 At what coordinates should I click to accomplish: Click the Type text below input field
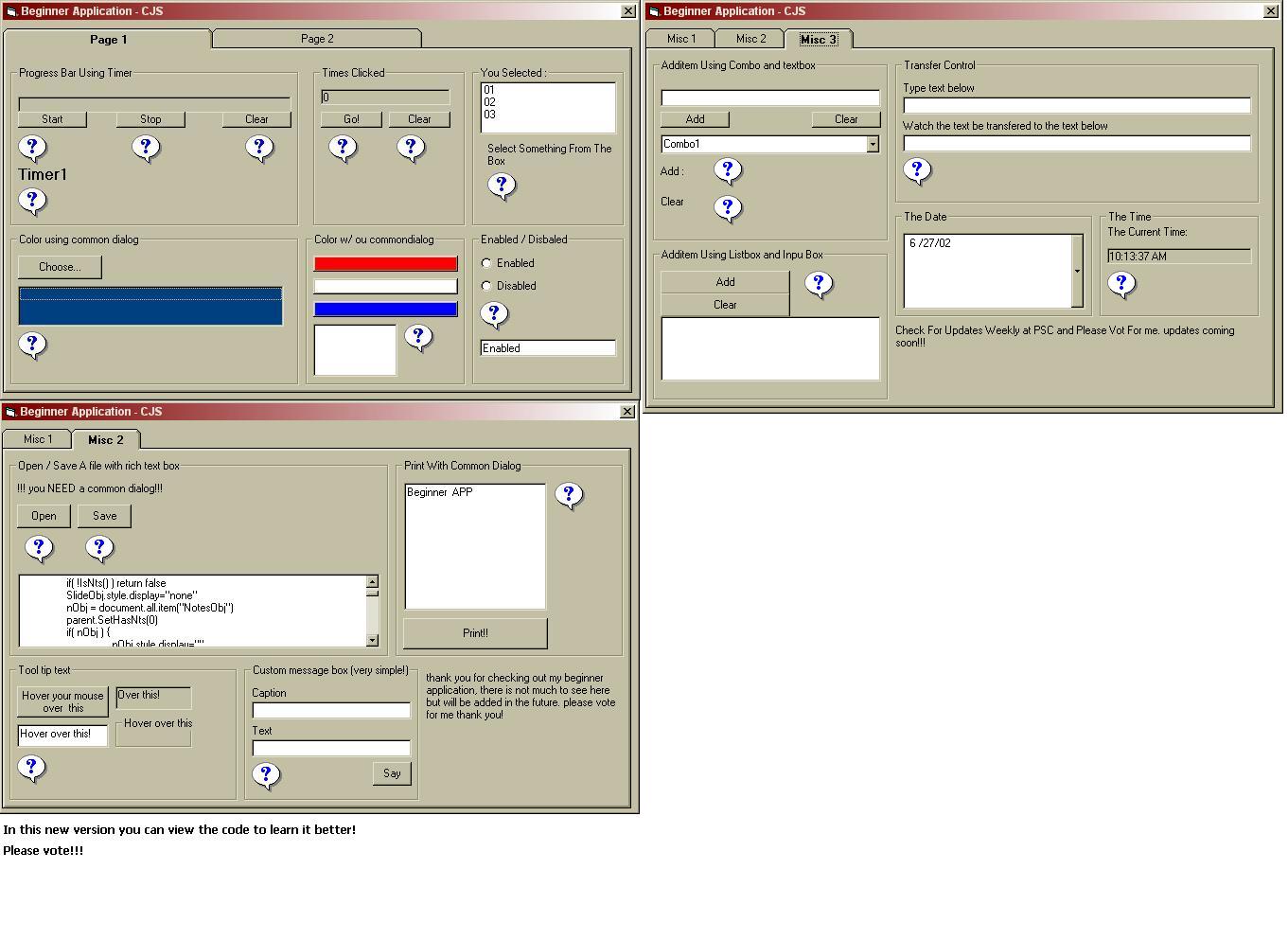point(1077,105)
